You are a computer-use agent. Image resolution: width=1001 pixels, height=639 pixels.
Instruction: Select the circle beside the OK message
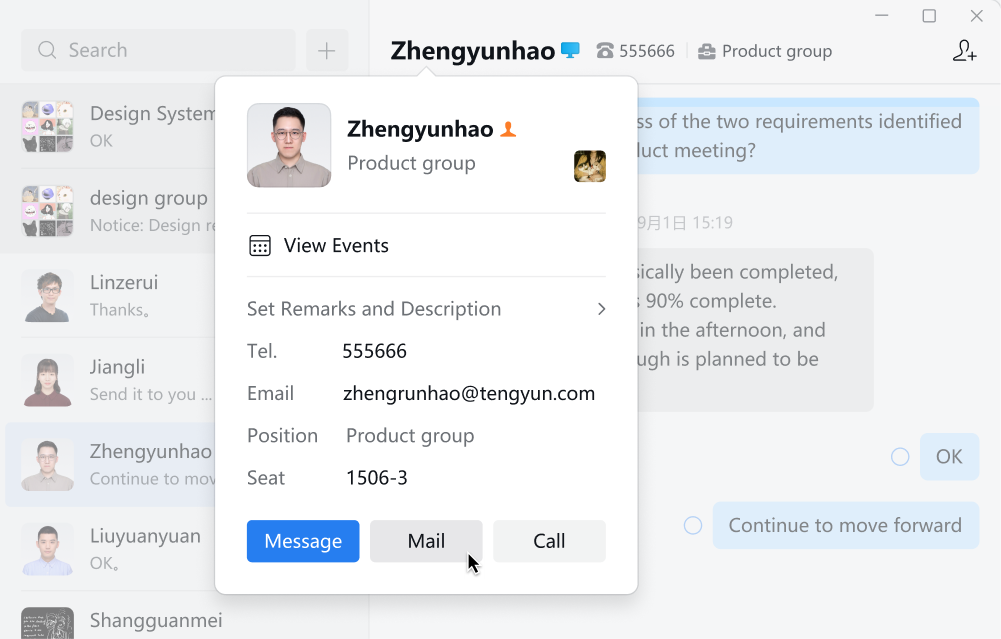900,456
